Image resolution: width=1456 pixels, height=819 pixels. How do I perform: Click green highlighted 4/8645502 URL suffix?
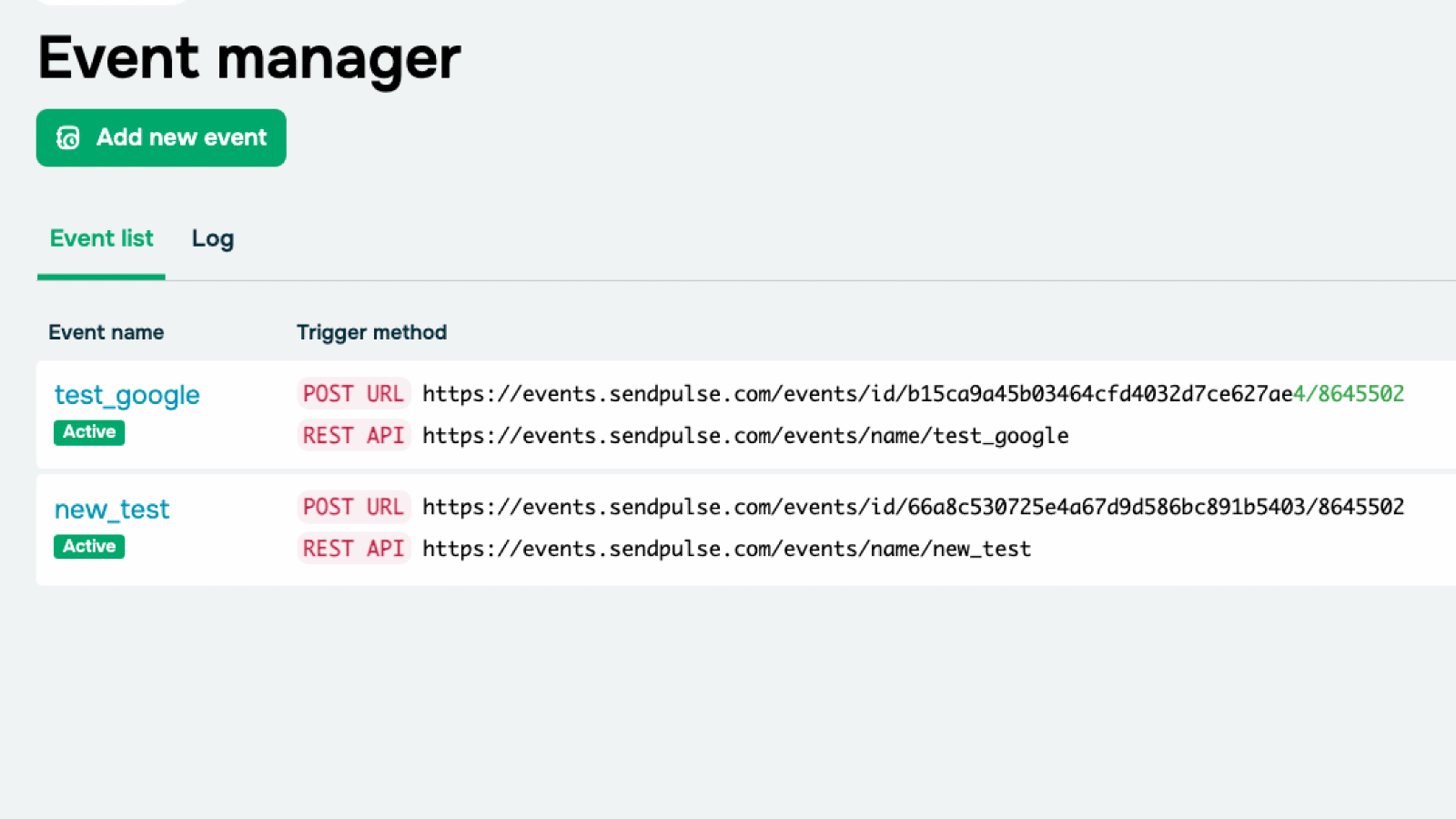click(1349, 394)
